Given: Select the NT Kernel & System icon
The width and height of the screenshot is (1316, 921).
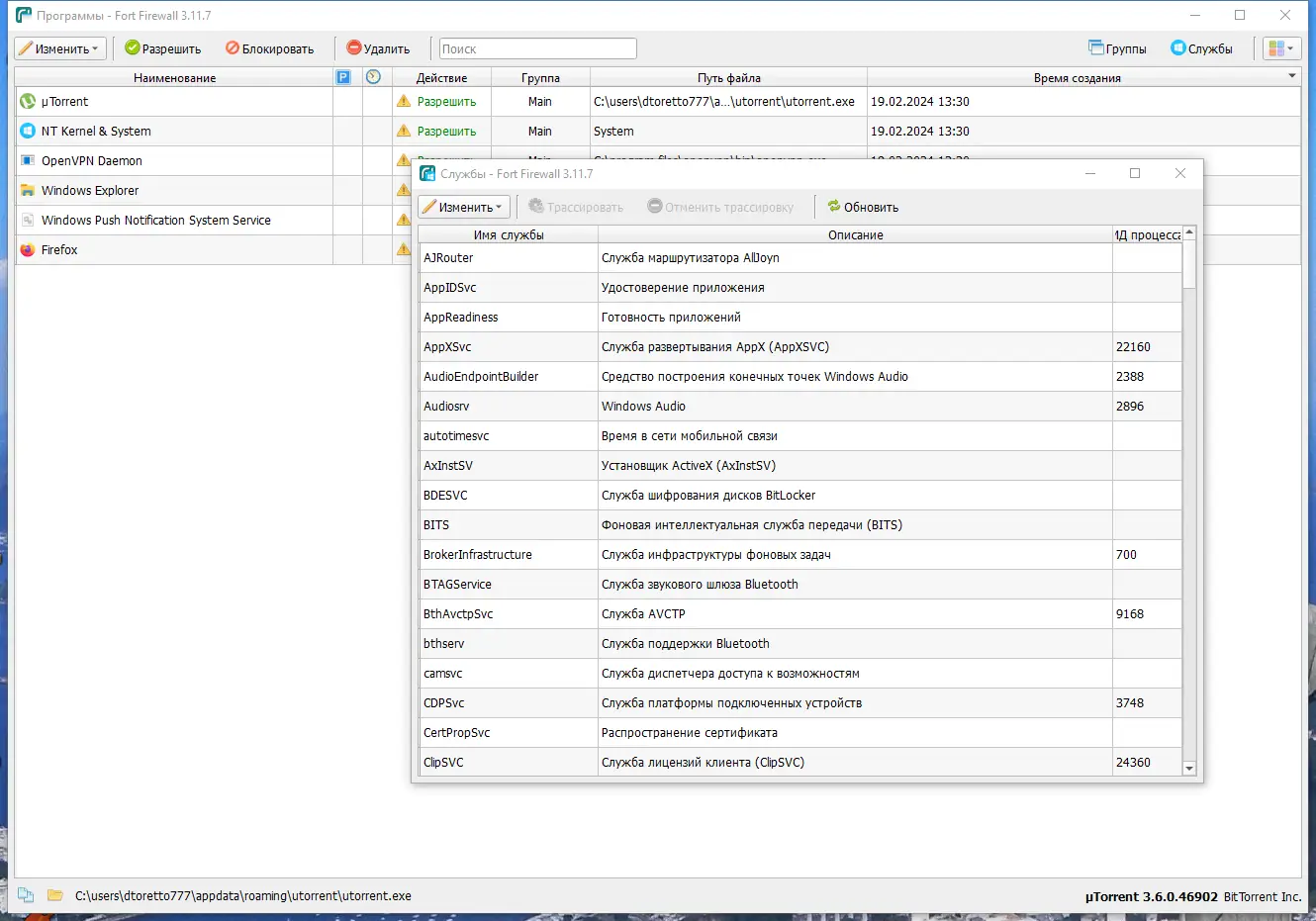Looking at the screenshot, I should (28, 131).
